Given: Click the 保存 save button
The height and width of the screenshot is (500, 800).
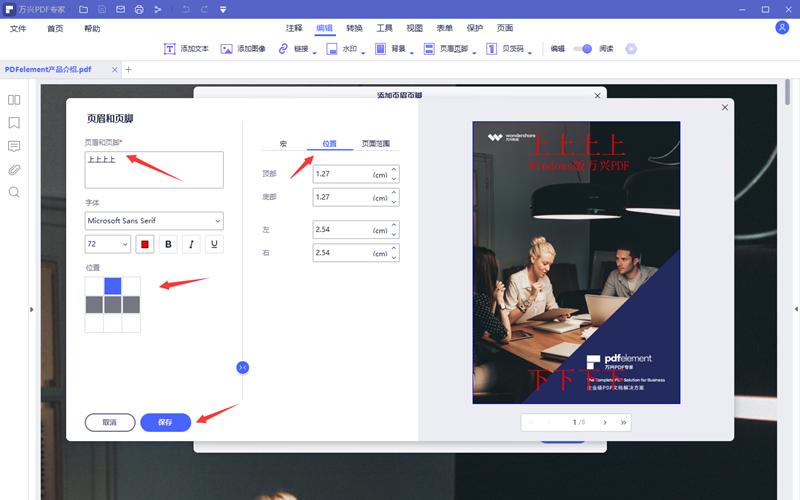Looking at the screenshot, I should click(x=165, y=422).
